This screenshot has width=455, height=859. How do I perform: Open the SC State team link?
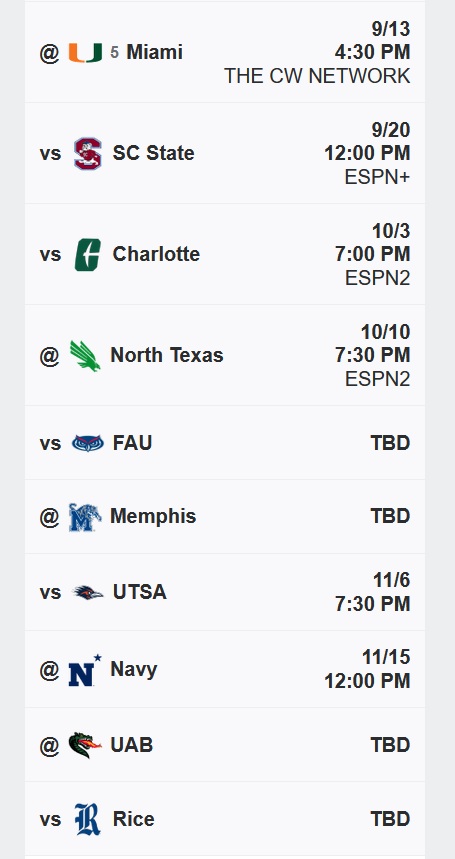(x=153, y=153)
